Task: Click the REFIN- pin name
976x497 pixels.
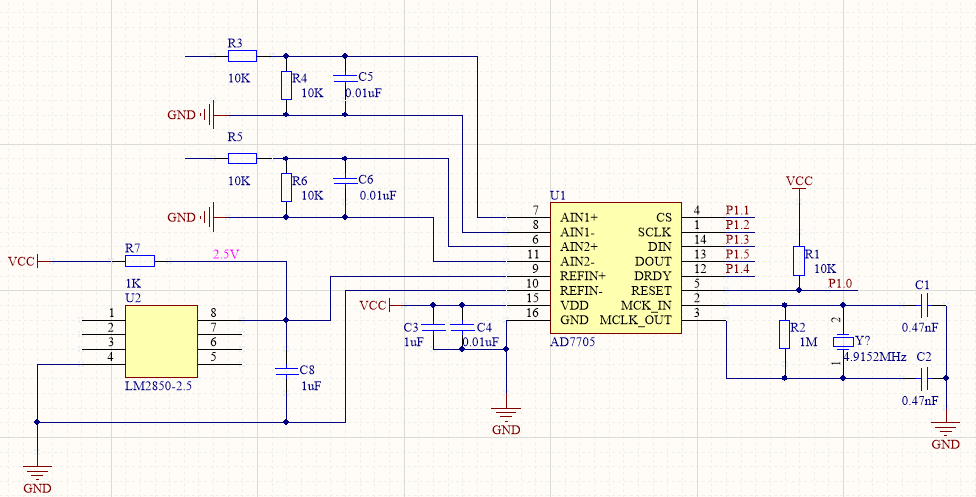Action: pos(581,291)
